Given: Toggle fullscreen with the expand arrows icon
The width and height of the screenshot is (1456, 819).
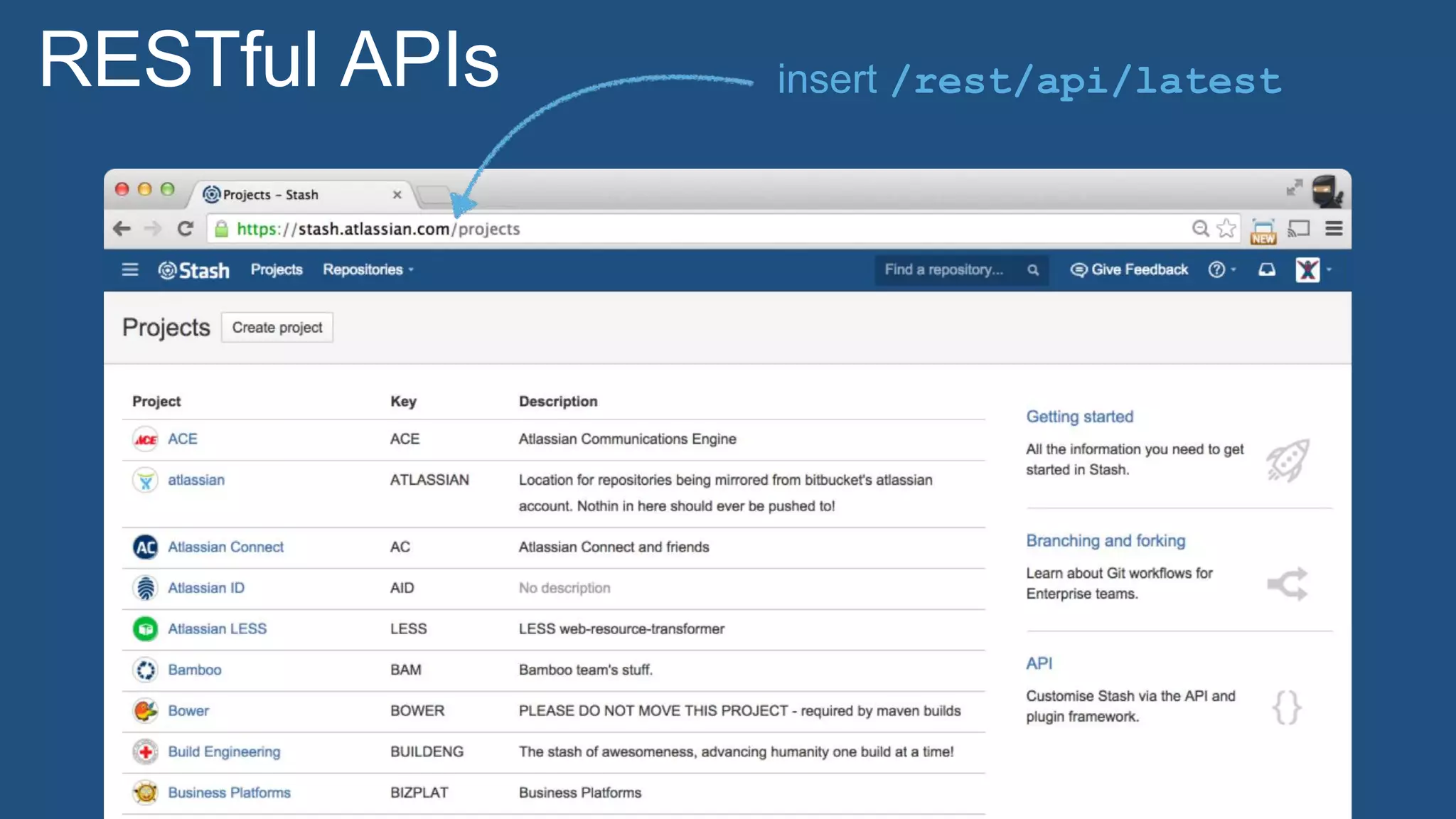Looking at the screenshot, I should click(1295, 188).
